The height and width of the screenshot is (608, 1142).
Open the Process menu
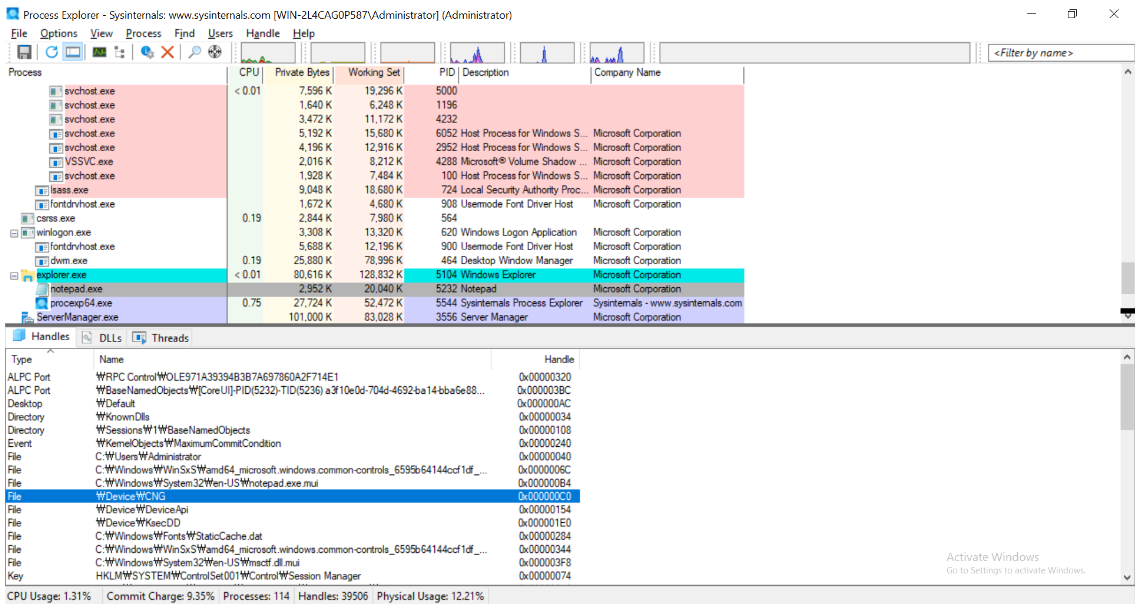coord(143,33)
